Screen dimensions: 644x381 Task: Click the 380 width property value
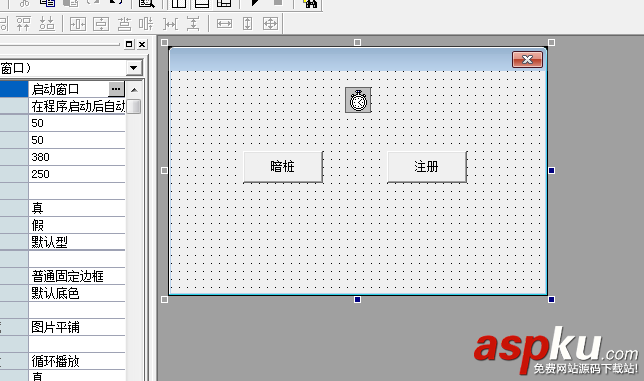point(77,157)
